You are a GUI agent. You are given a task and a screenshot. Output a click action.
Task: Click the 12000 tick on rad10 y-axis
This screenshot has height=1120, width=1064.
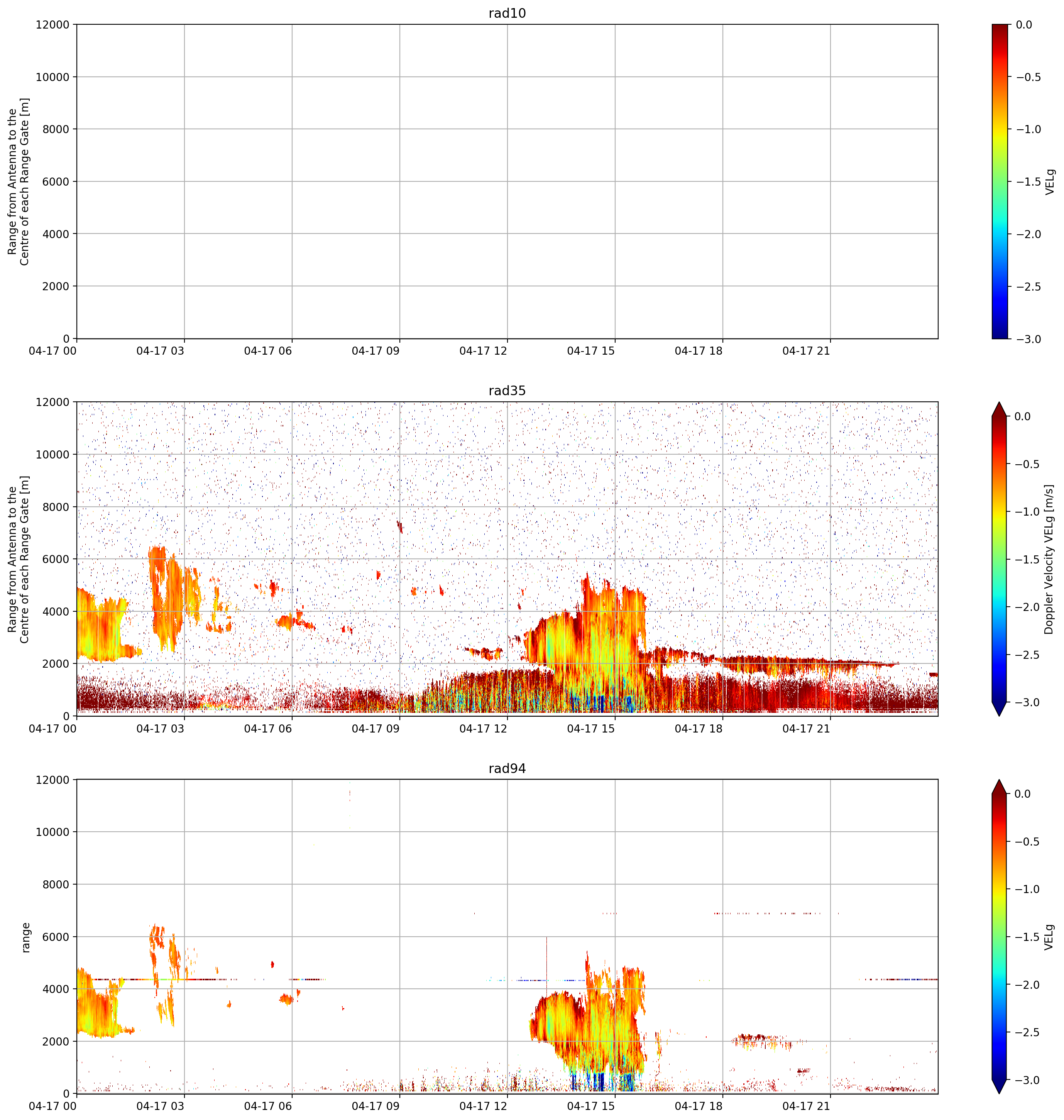coord(53,24)
